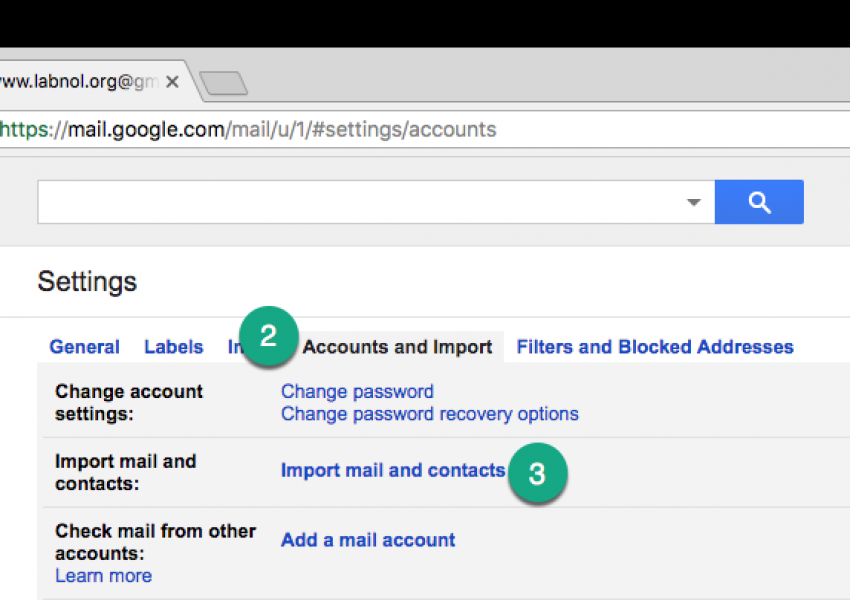
Task: Go to Filters and Blocked Addresses tab
Action: tap(654, 347)
